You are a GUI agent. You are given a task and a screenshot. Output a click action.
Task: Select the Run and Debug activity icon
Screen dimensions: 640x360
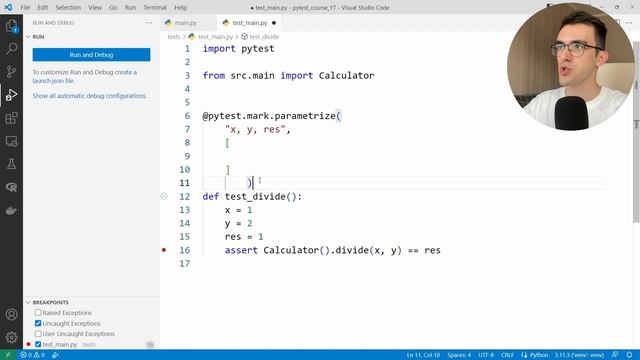pyautogui.click(x=11, y=95)
